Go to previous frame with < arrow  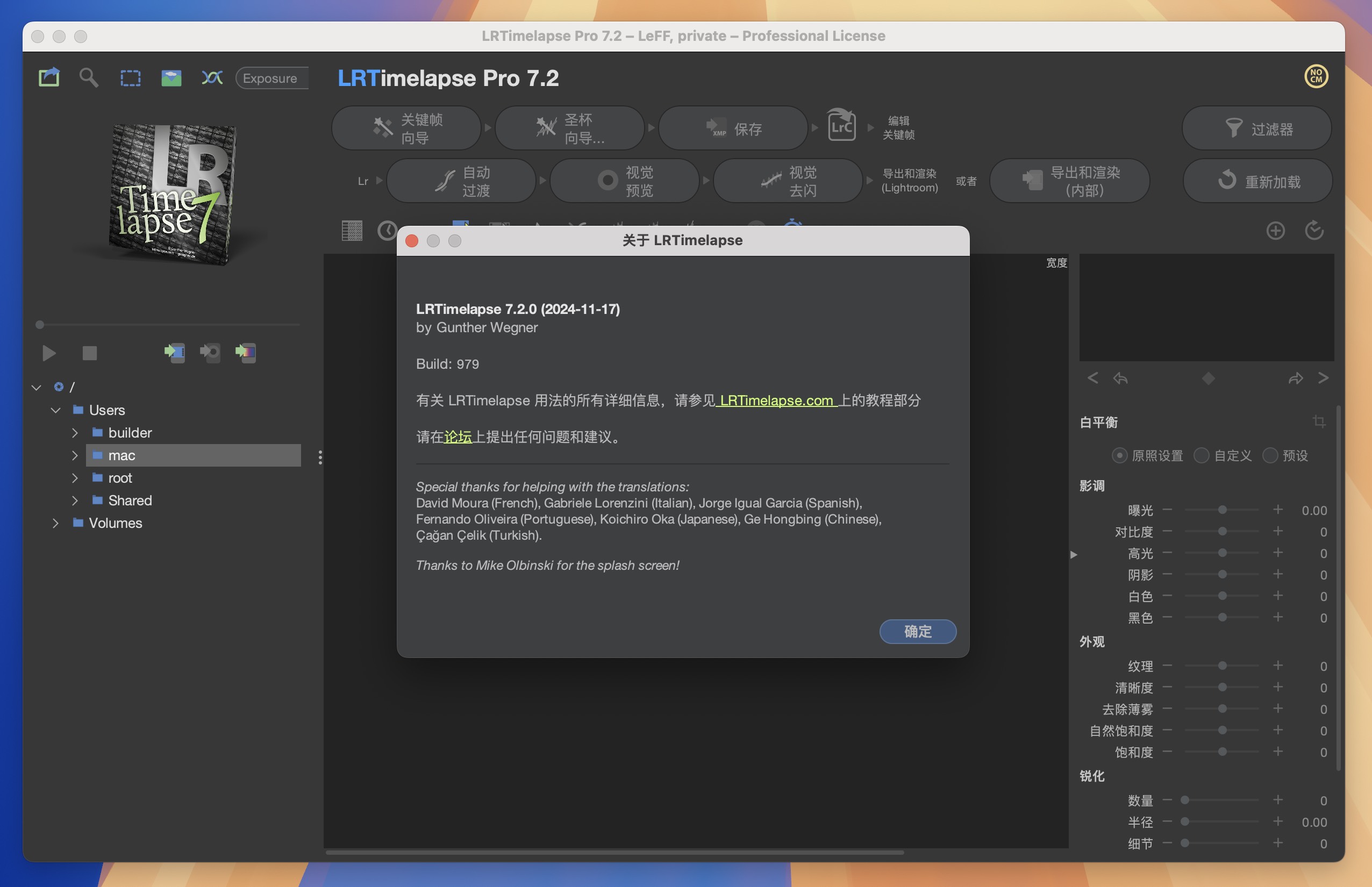tap(1092, 378)
